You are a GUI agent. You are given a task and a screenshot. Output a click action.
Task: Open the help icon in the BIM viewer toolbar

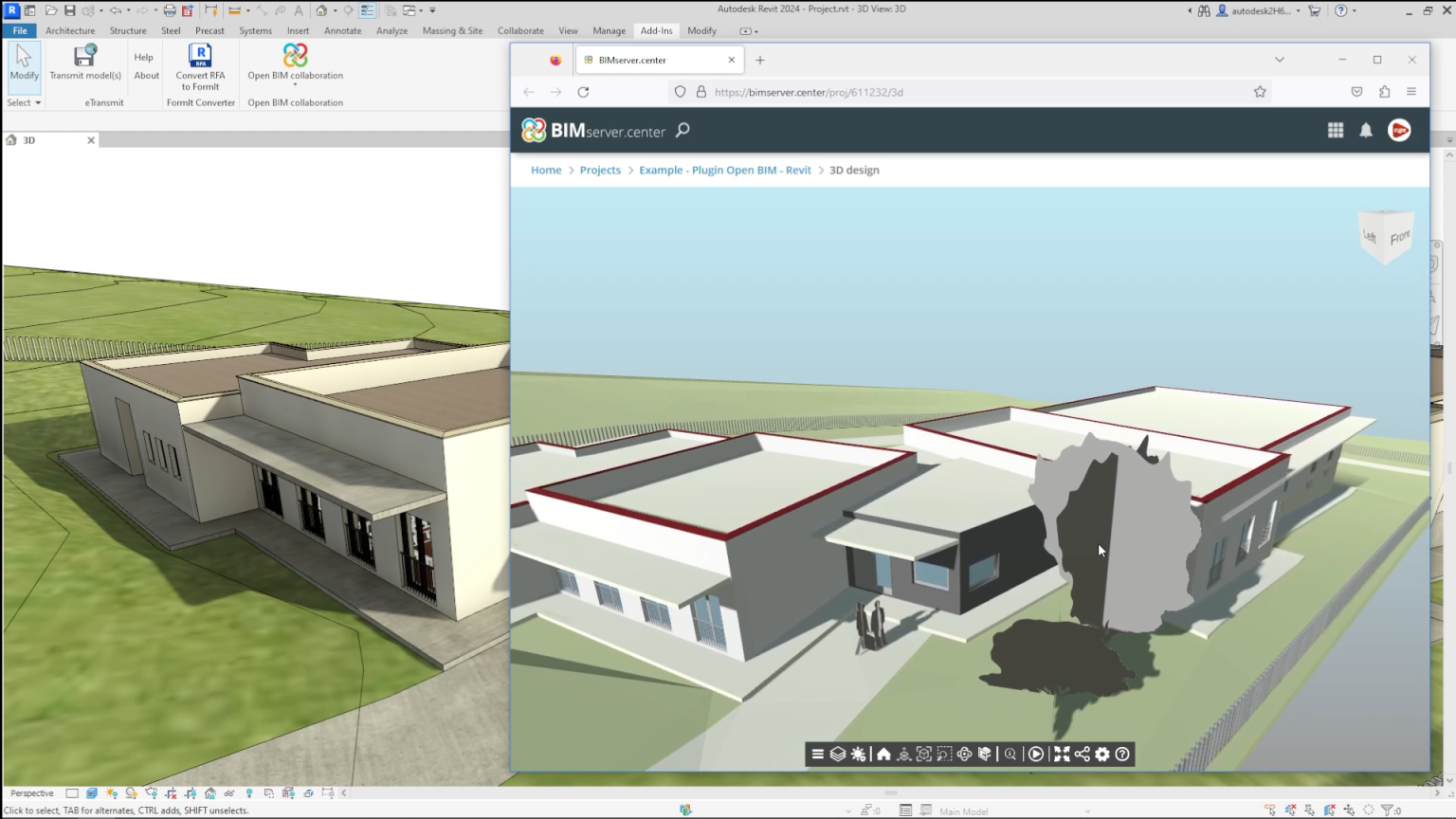click(1121, 754)
